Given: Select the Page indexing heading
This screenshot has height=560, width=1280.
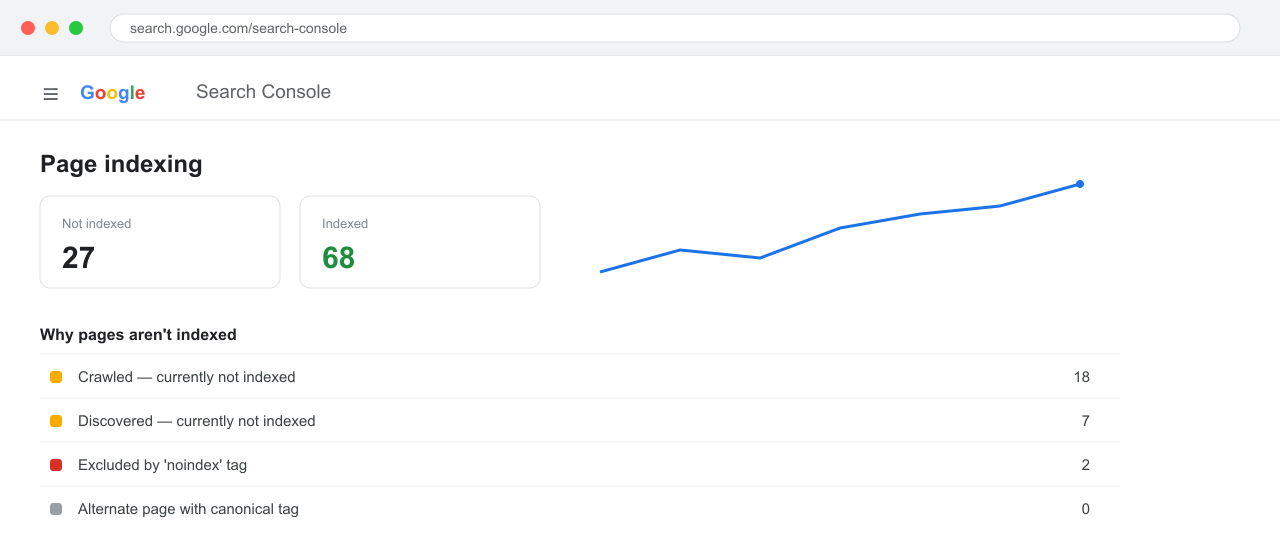Looking at the screenshot, I should click(x=121, y=164).
